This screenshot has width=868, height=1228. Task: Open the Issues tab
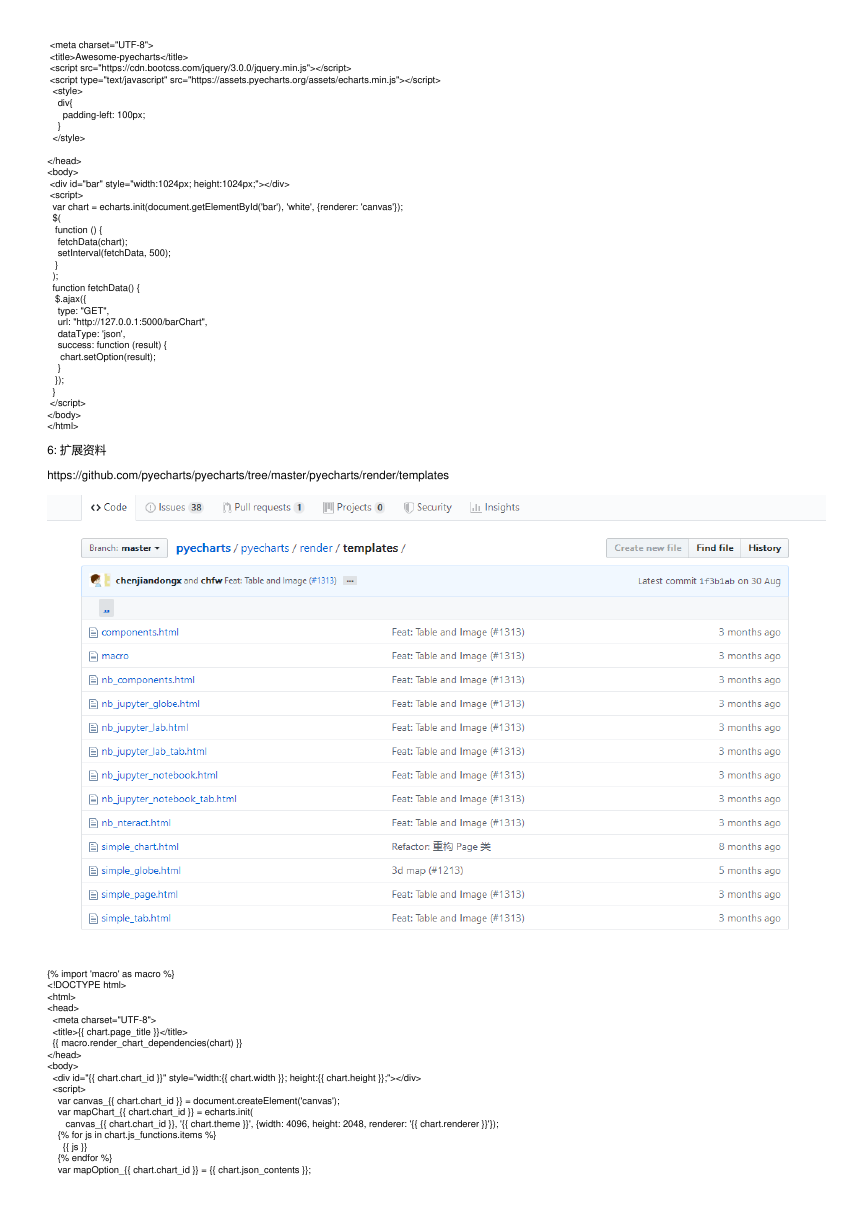174,507
